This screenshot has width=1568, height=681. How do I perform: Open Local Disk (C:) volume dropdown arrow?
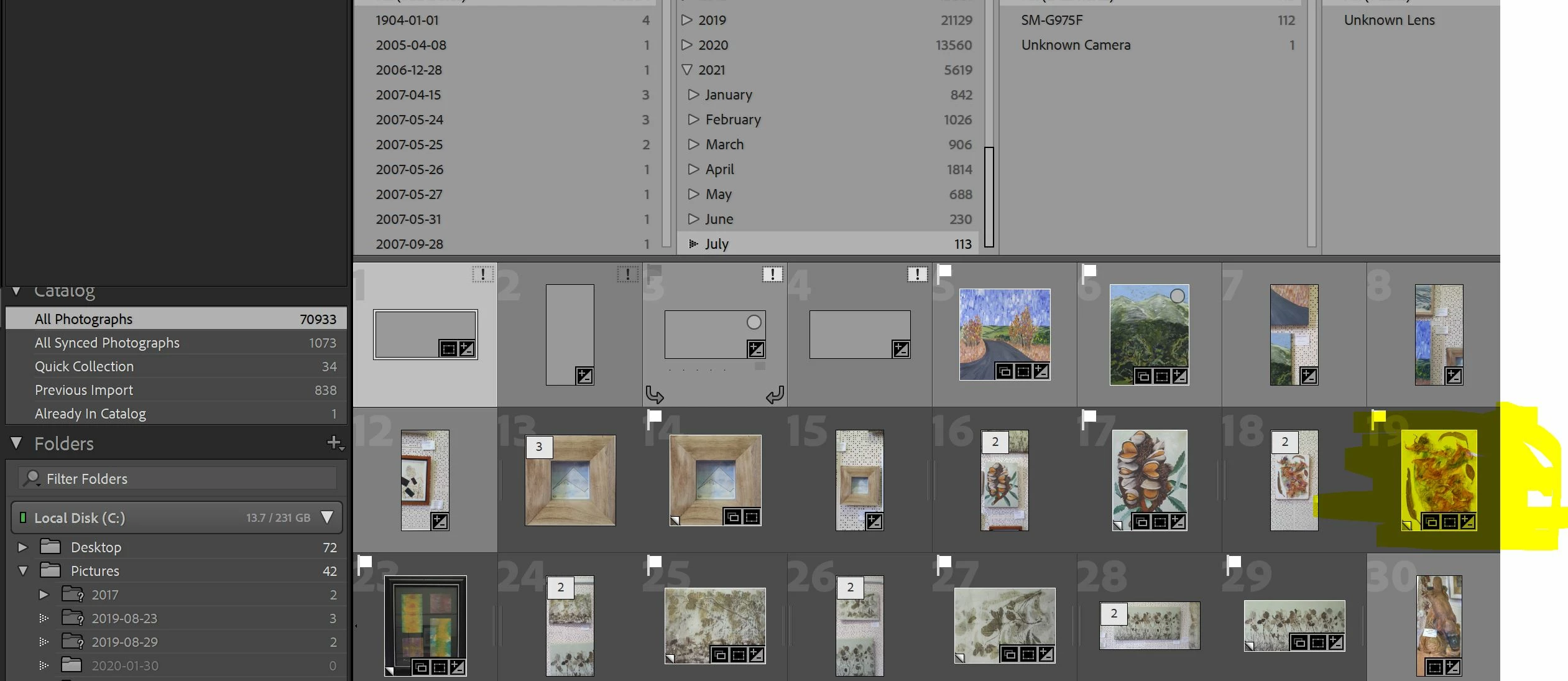click(x=327, y=517)
